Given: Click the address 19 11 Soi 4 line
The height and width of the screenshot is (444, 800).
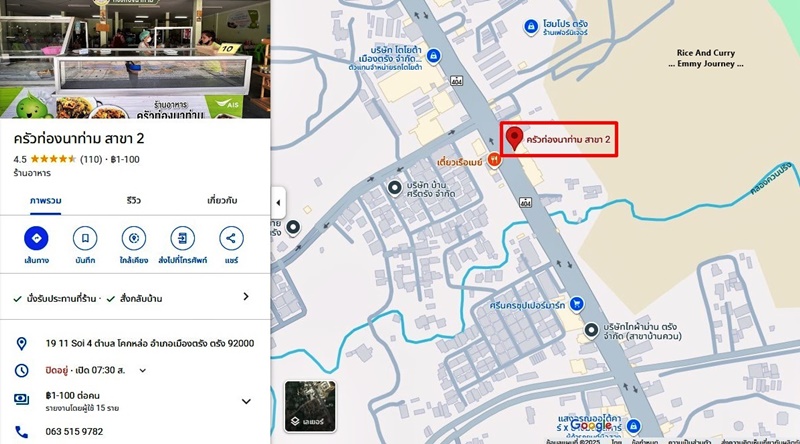Looking at the screenshot, I should point(149,343).
